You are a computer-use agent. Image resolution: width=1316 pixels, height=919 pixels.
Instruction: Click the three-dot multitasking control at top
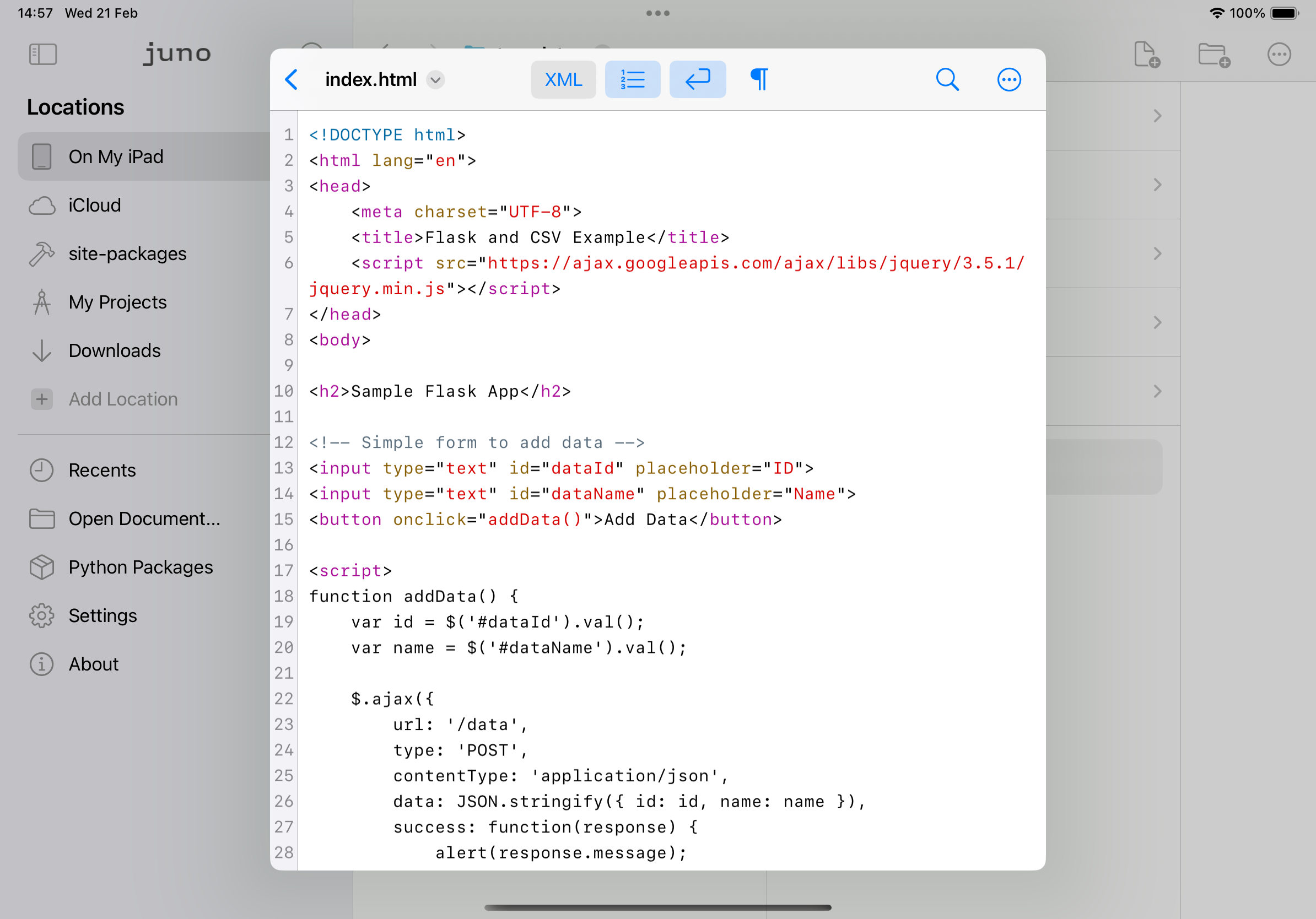pos(657,13)
